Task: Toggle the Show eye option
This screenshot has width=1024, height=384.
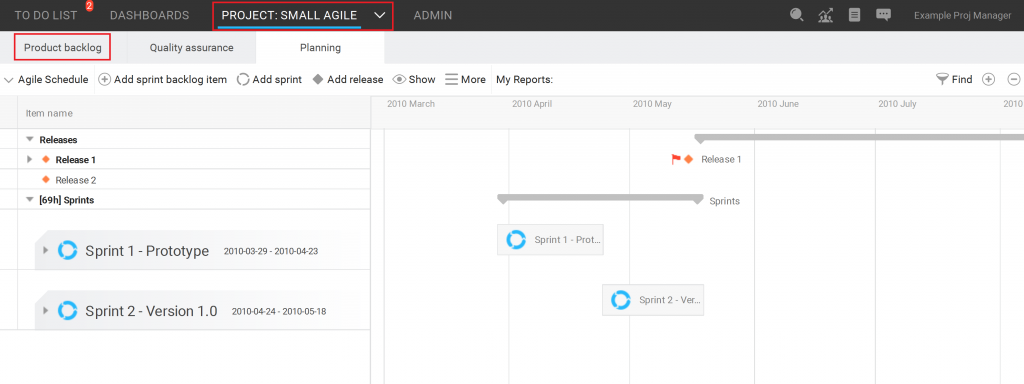Action: tap(414, 80)
